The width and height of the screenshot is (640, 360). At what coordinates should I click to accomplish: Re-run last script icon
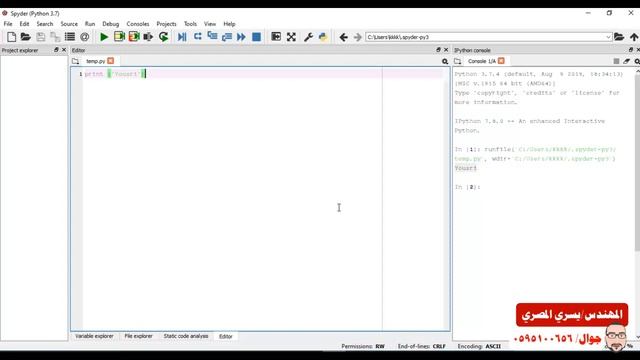click(x=163, y=37)
